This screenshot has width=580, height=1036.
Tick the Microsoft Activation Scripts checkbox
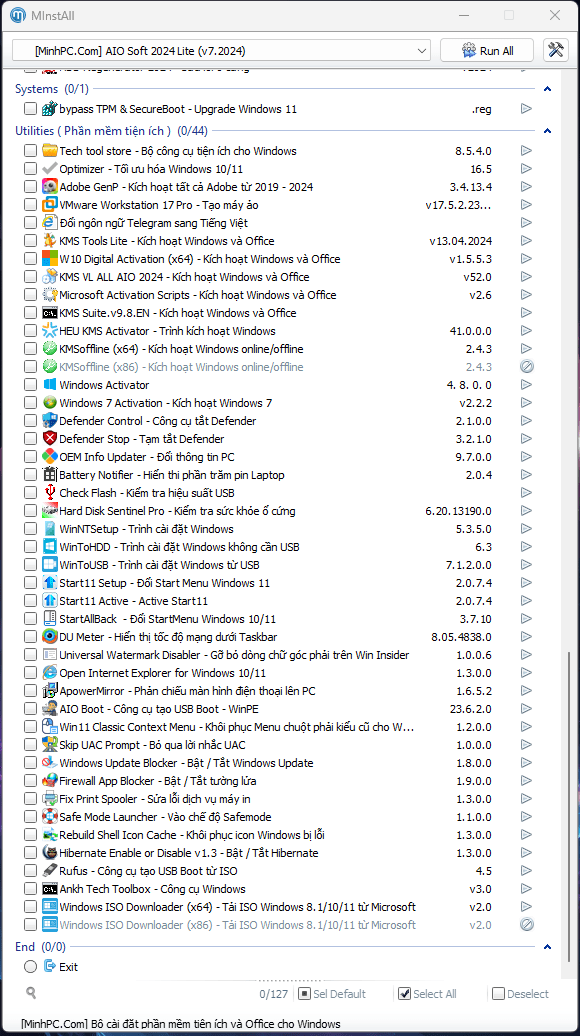click(30, 295)
